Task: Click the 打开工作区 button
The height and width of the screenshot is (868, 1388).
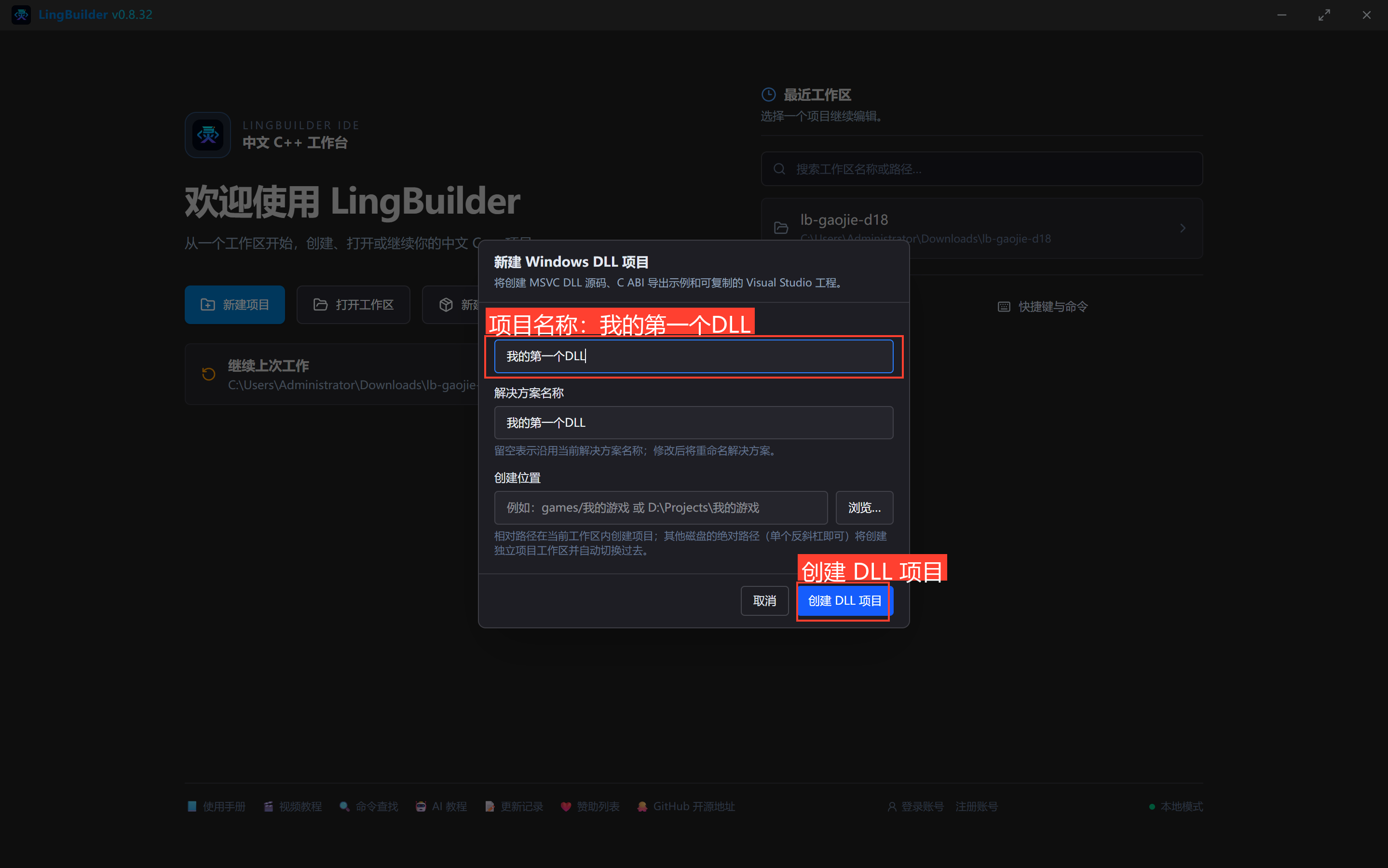Action: pyautogui.click(x=354, y=305)
